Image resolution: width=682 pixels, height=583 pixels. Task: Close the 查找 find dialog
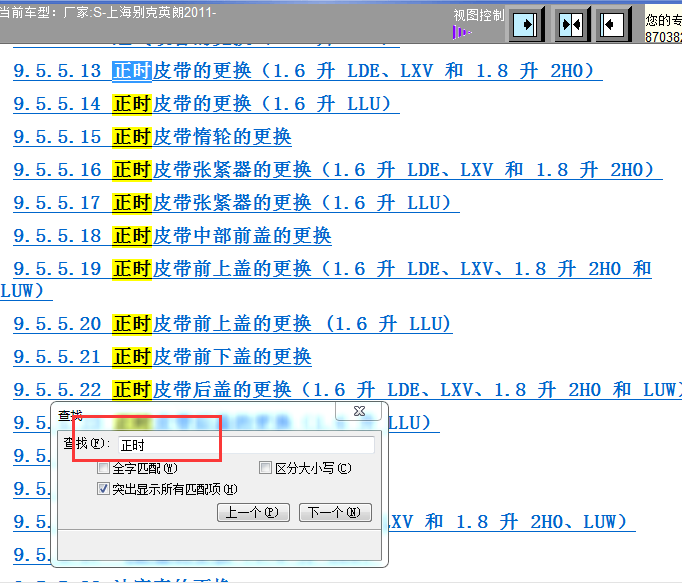[x=359, y=411]
